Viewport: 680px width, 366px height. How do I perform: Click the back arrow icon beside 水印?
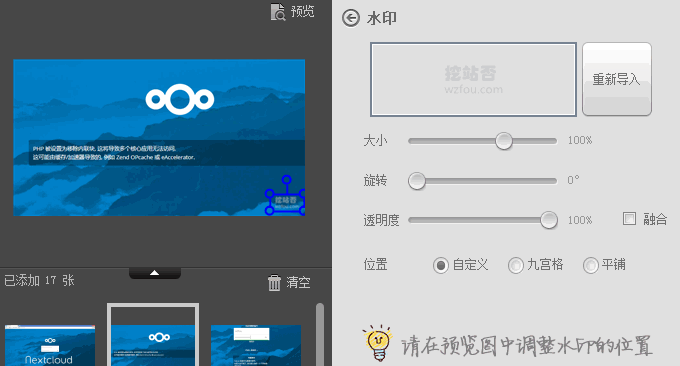click(350, 18)
